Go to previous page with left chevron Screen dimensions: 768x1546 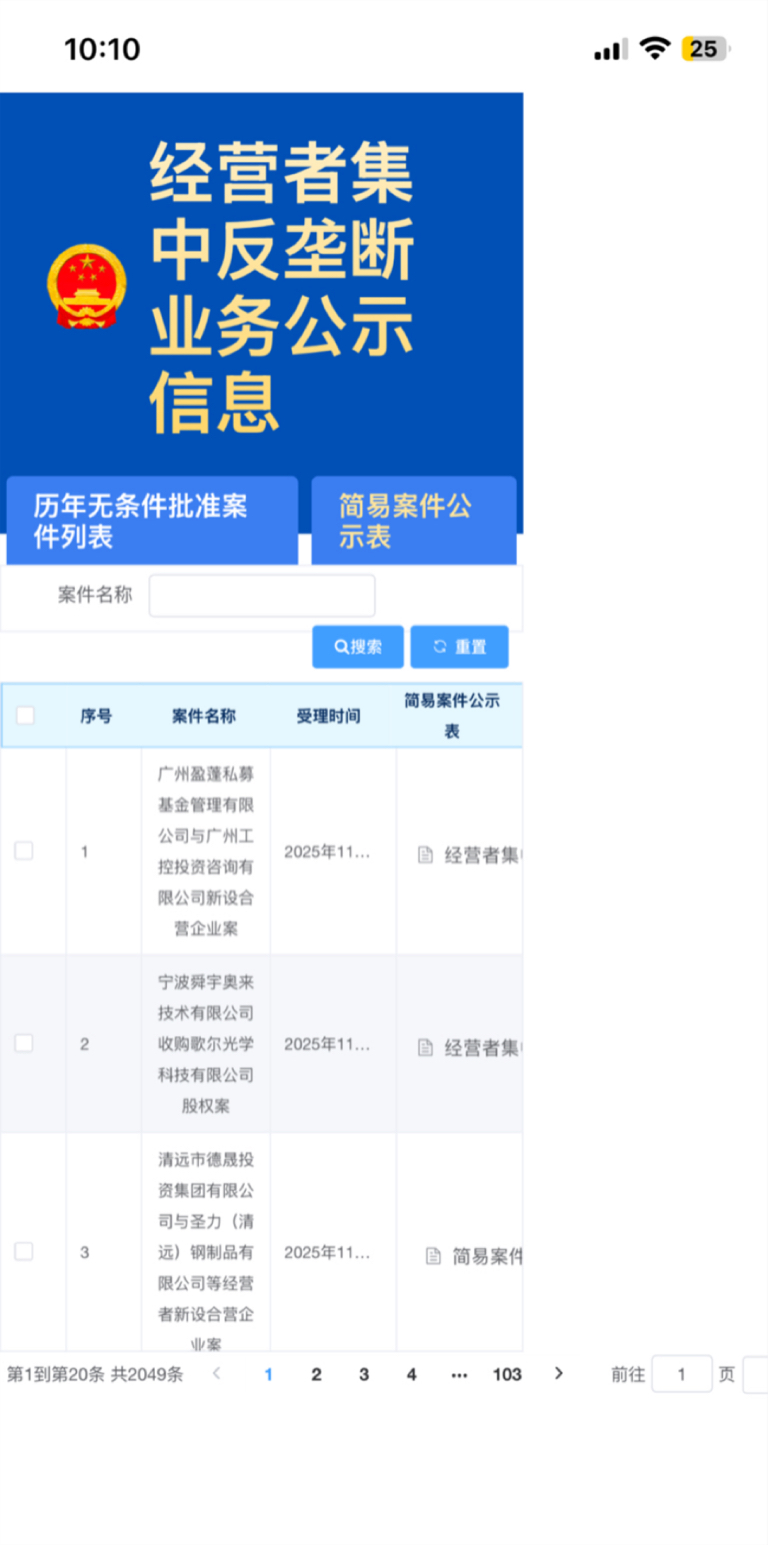[217, 1374]
